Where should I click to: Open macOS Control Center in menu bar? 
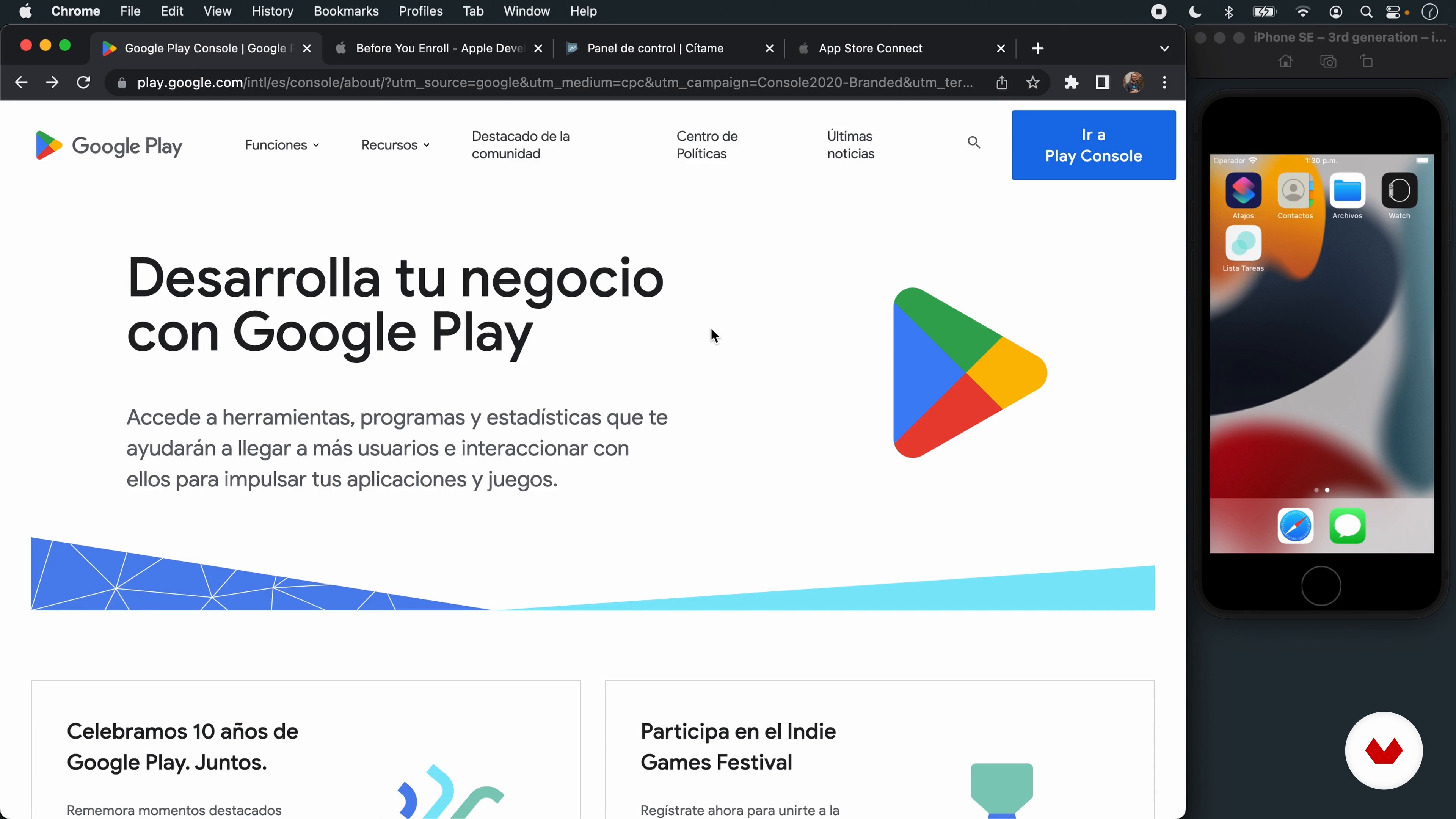(1393, 12)
